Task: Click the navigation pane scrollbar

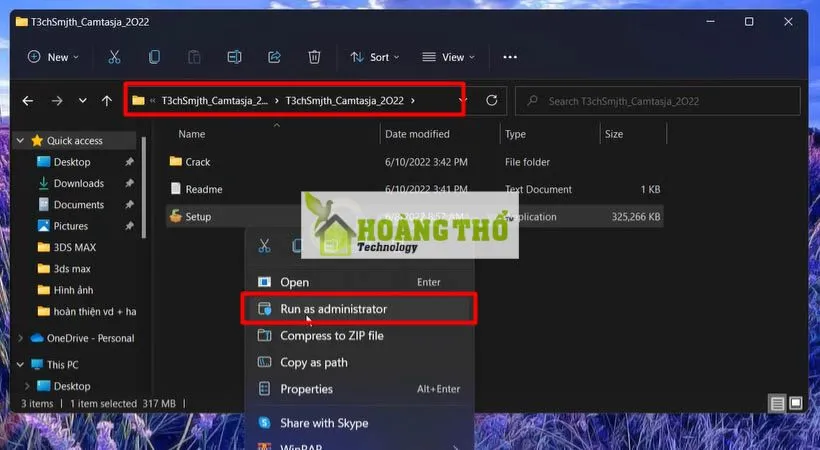Action: click(x=144, y=186)
